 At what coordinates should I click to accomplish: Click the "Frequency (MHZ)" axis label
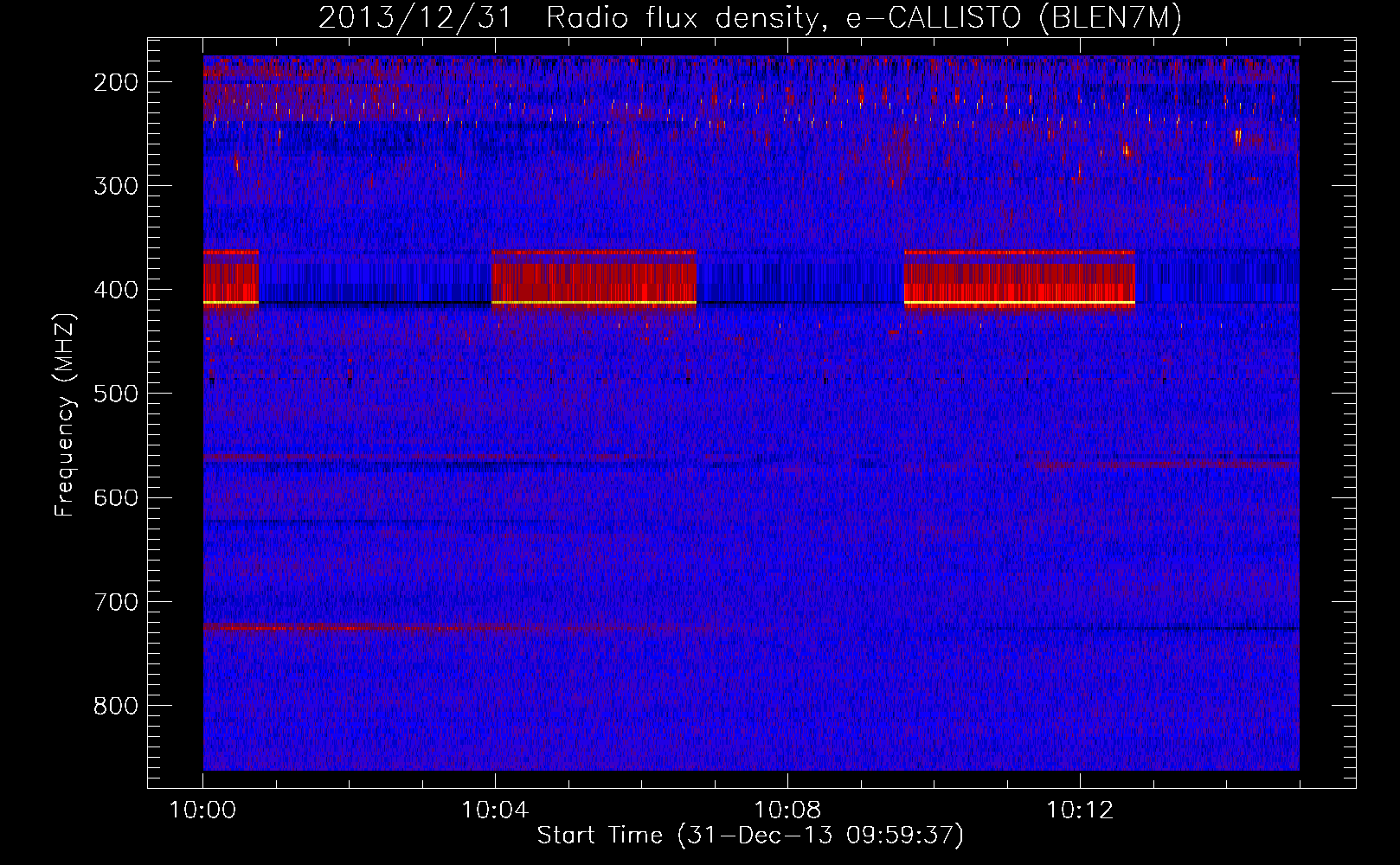(x=65, y=414)
